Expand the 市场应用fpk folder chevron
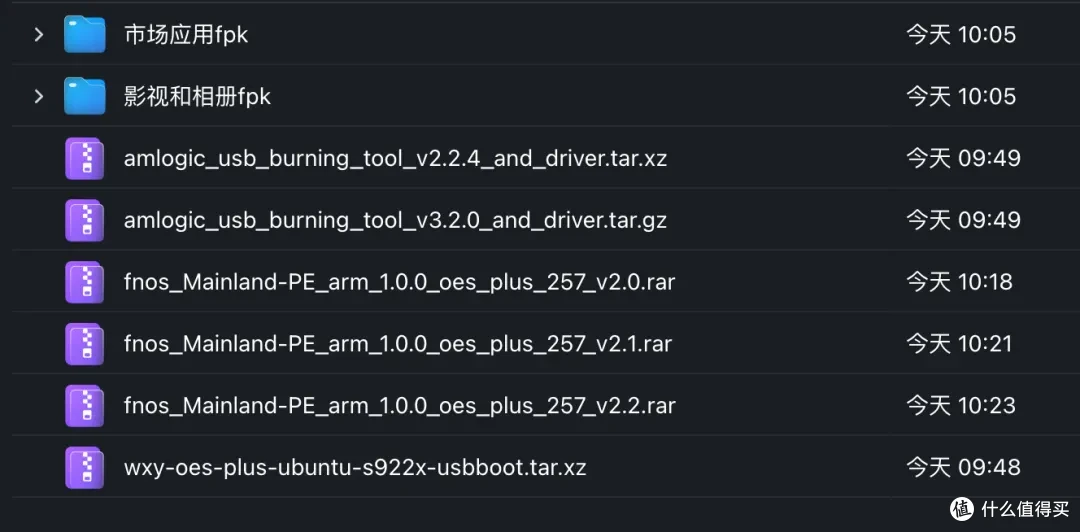The width and height of the screenshot is (1080, 532). click(x=39, y=34)
